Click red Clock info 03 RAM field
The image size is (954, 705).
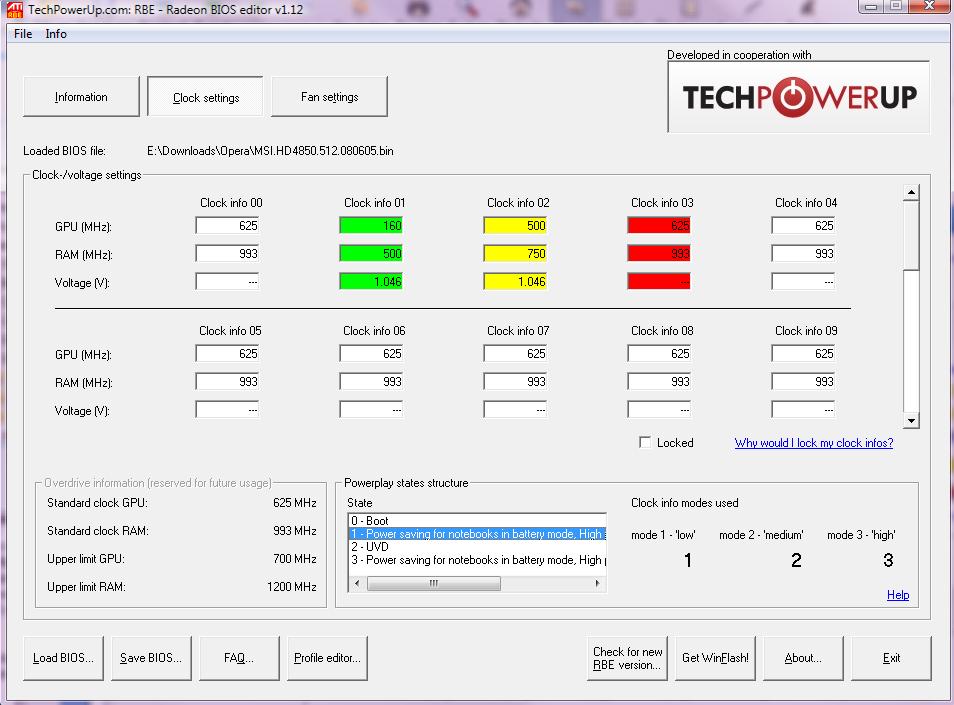click(x=660, y=254)
